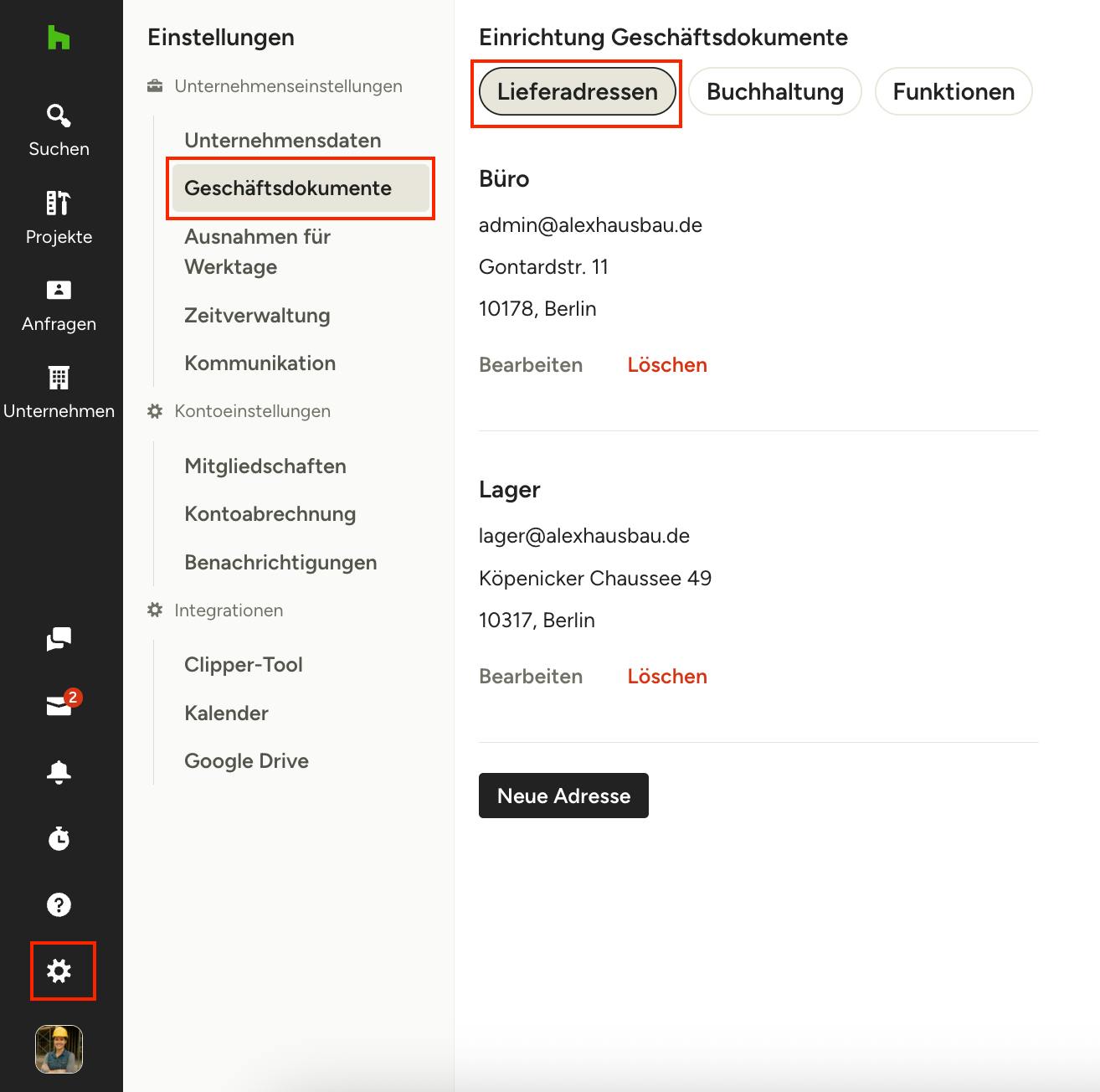Select Geschäftsdokumente in settings menu
The image size is (1100, 1092).
(x=301, y=188)
